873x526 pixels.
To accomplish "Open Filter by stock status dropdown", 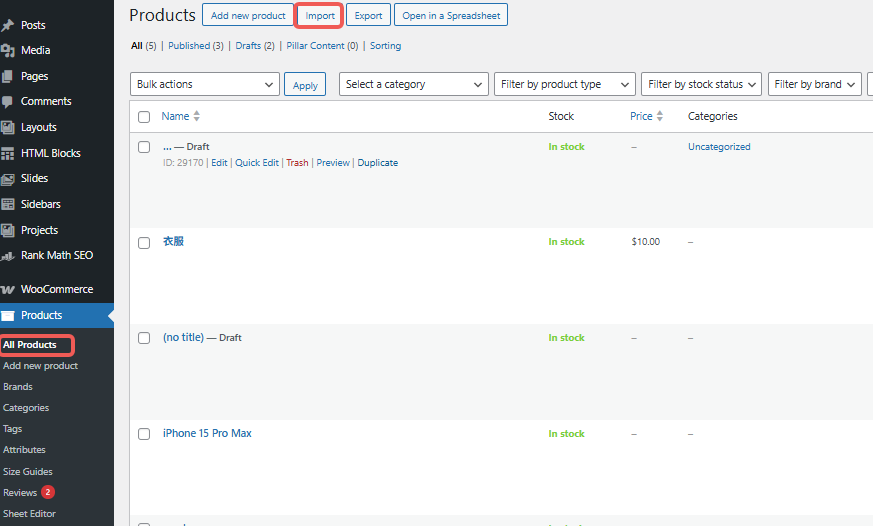I will click(701, 85).
